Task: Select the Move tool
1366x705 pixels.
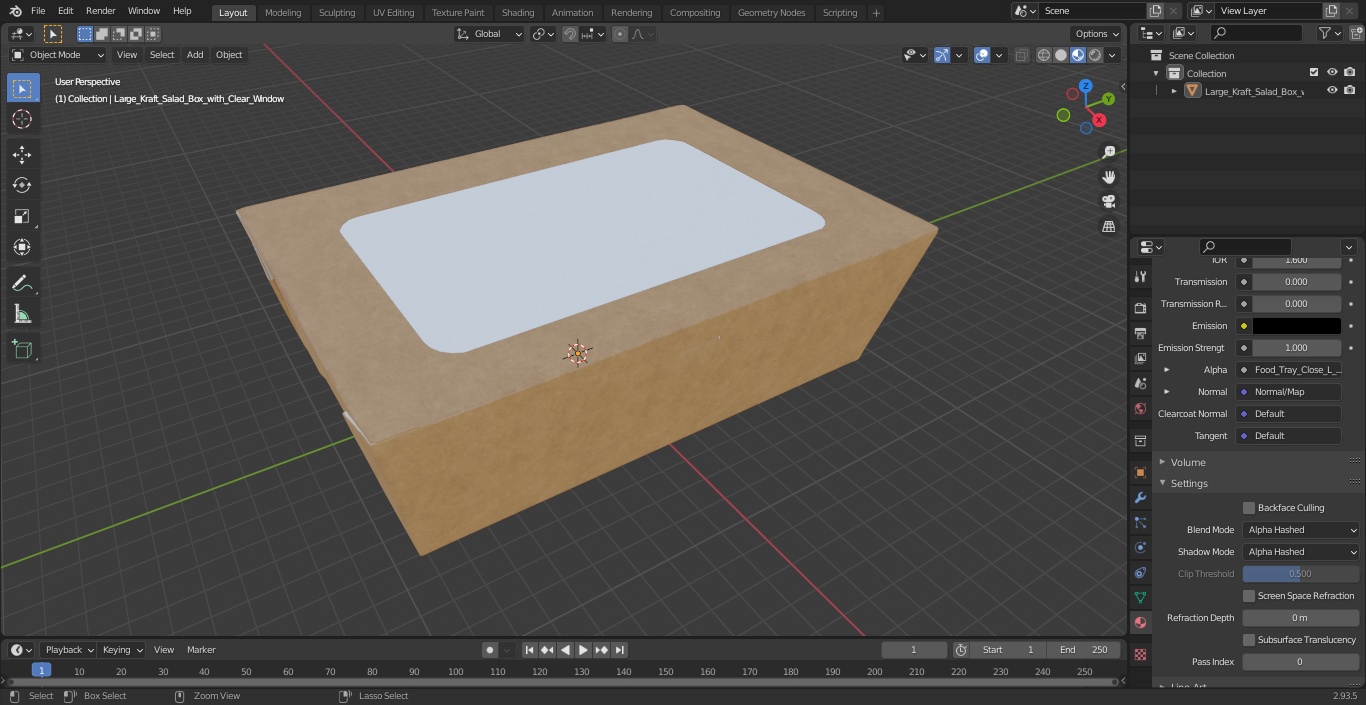Action: (x=22, y=154)
